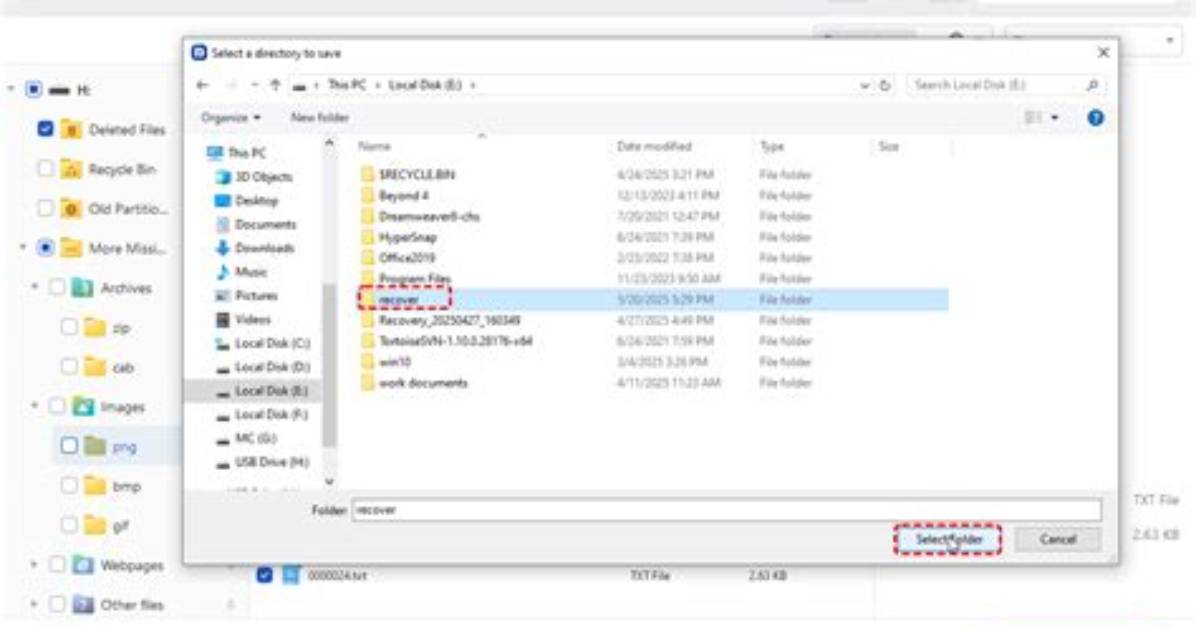Create a New folder
This screenshot has height=628, width=1196.
coord(320,118)
